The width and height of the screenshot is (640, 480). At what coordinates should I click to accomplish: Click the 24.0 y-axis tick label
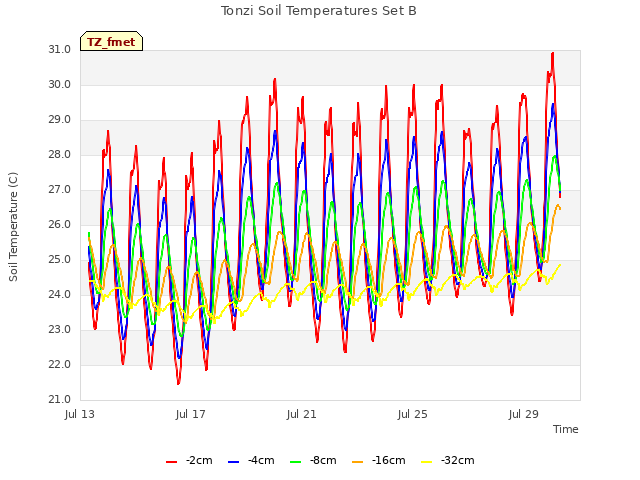(x=60, y=294)
